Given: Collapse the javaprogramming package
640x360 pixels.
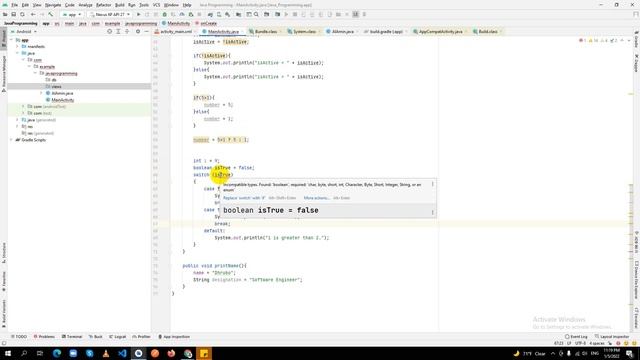Looking at the screenshot, I should [35, 73].
